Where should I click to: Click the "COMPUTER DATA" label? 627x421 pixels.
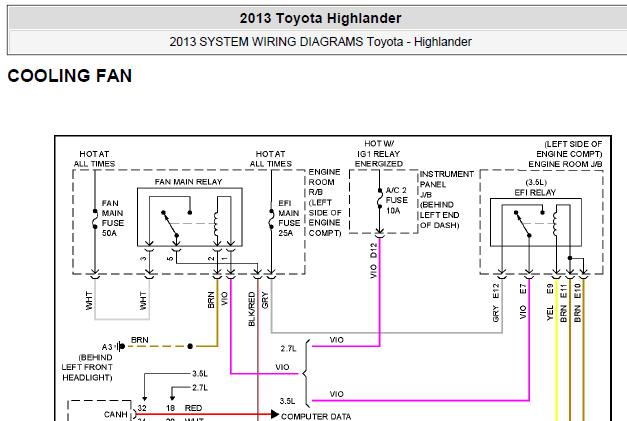coord(316,416)
